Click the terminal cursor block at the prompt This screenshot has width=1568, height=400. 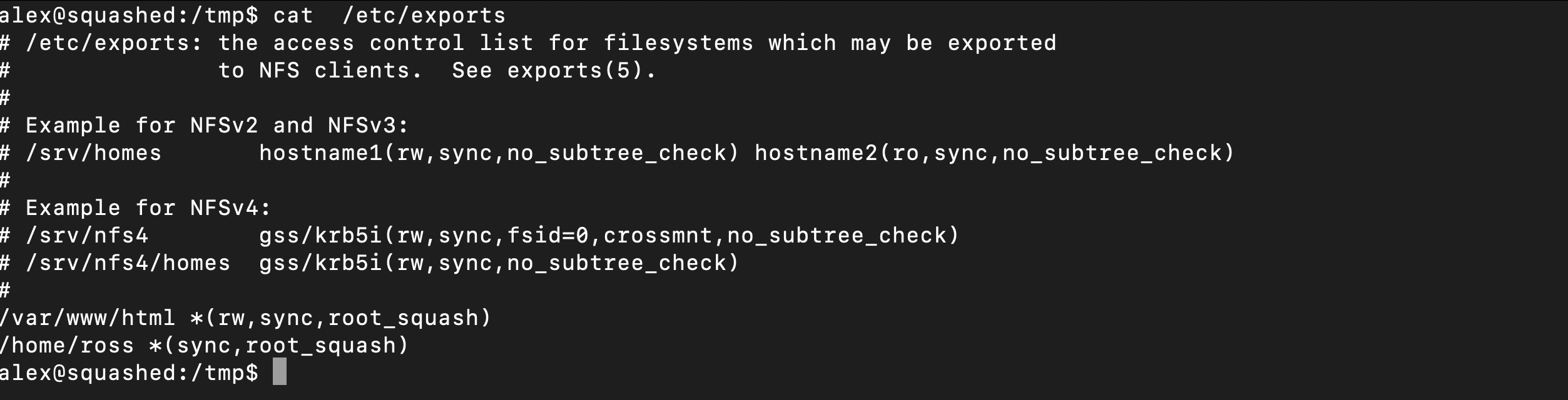point(280,372)
